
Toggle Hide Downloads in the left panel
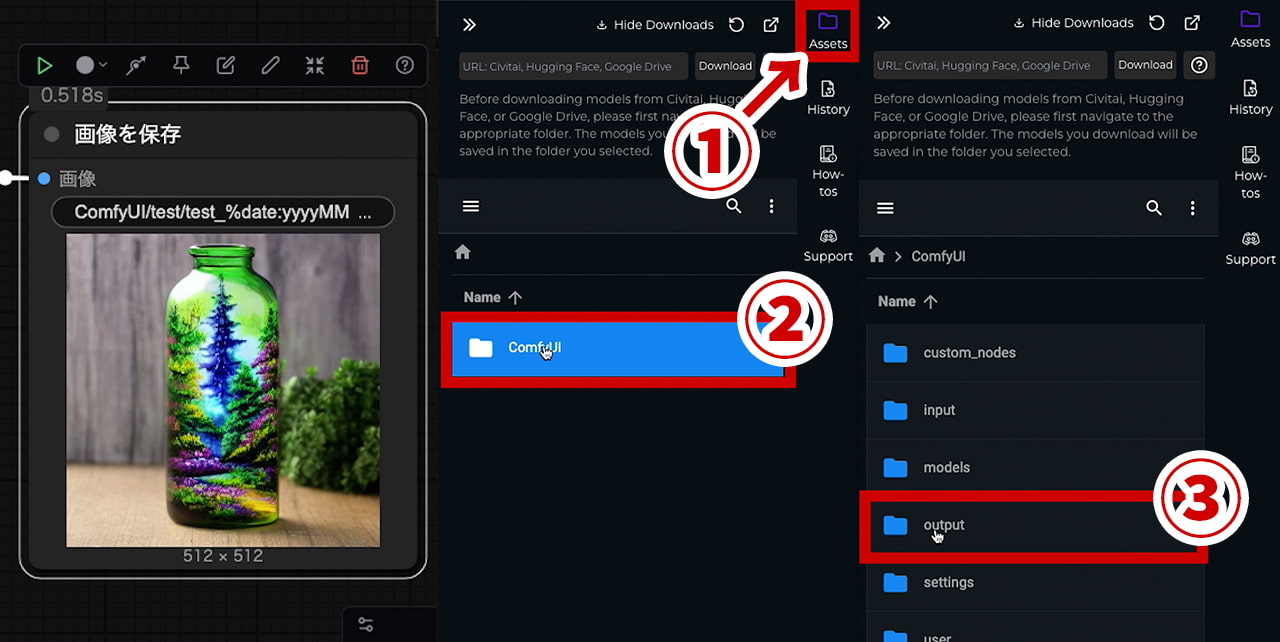[x=655, y=24]
